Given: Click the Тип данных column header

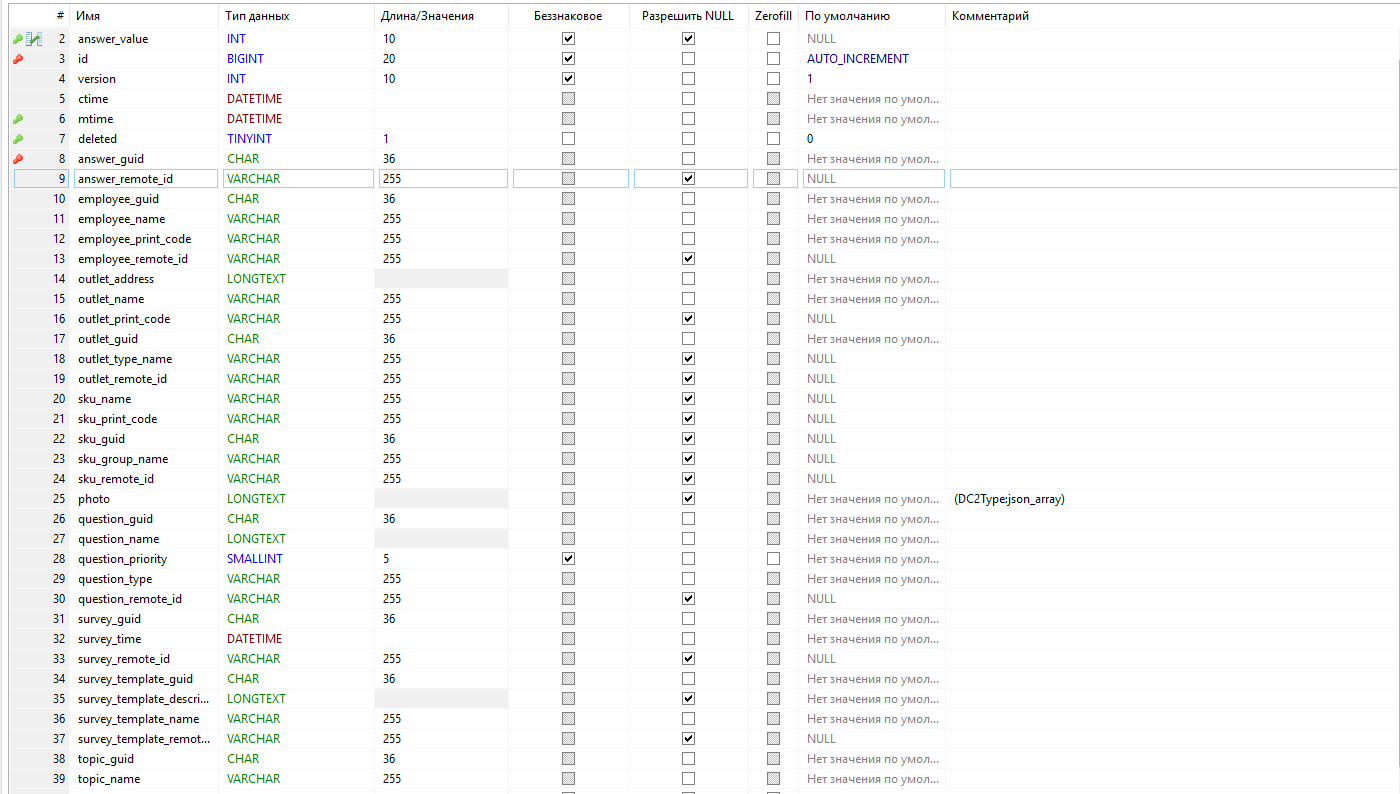Looking at the screenshot, I should pos(296,16).
